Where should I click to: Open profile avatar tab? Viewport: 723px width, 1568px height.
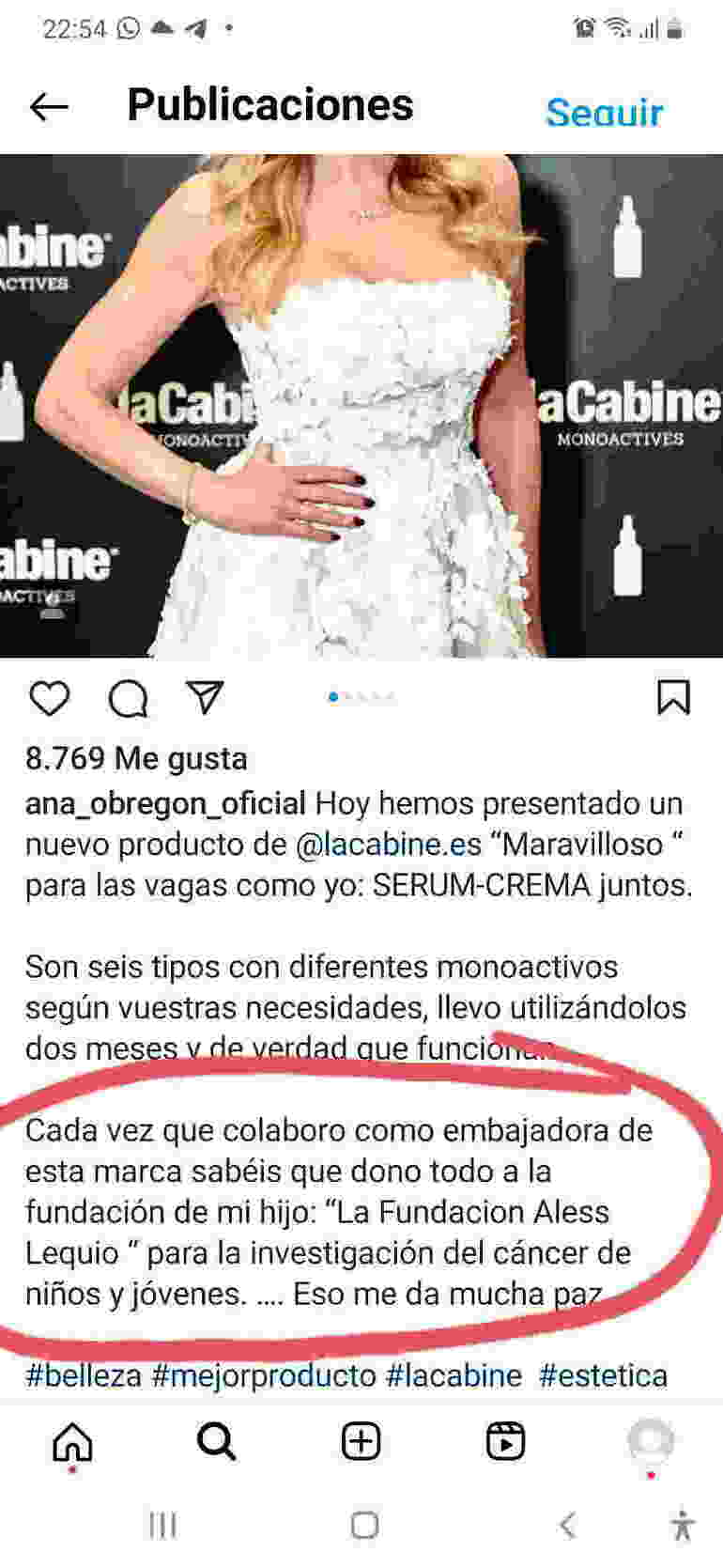pyautogui.click(x=651, y=1441)
